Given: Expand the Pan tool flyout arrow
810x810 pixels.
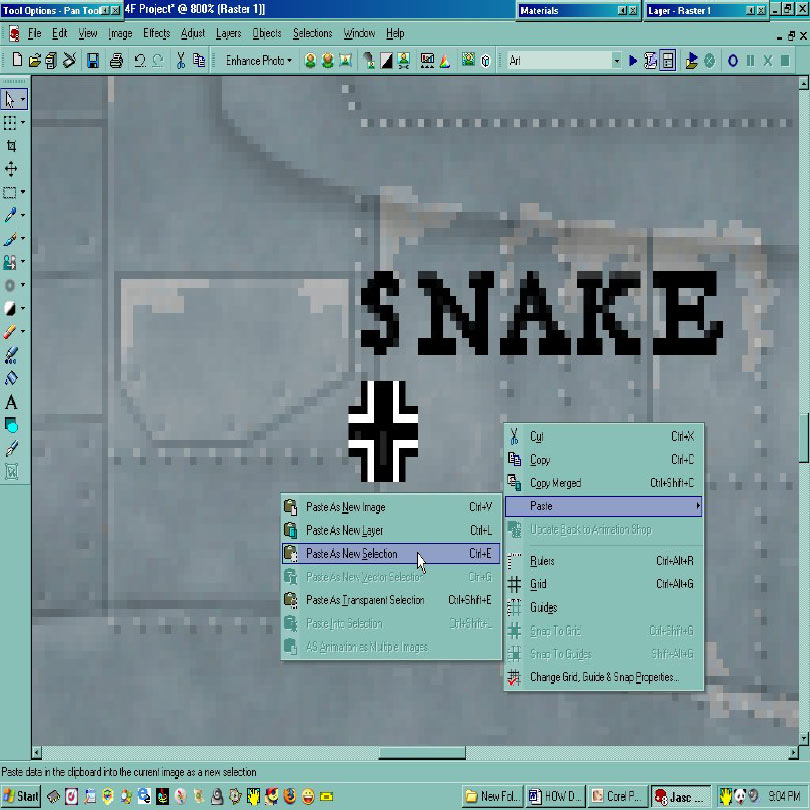Looking at the screenshot, I should coord(23,99).
